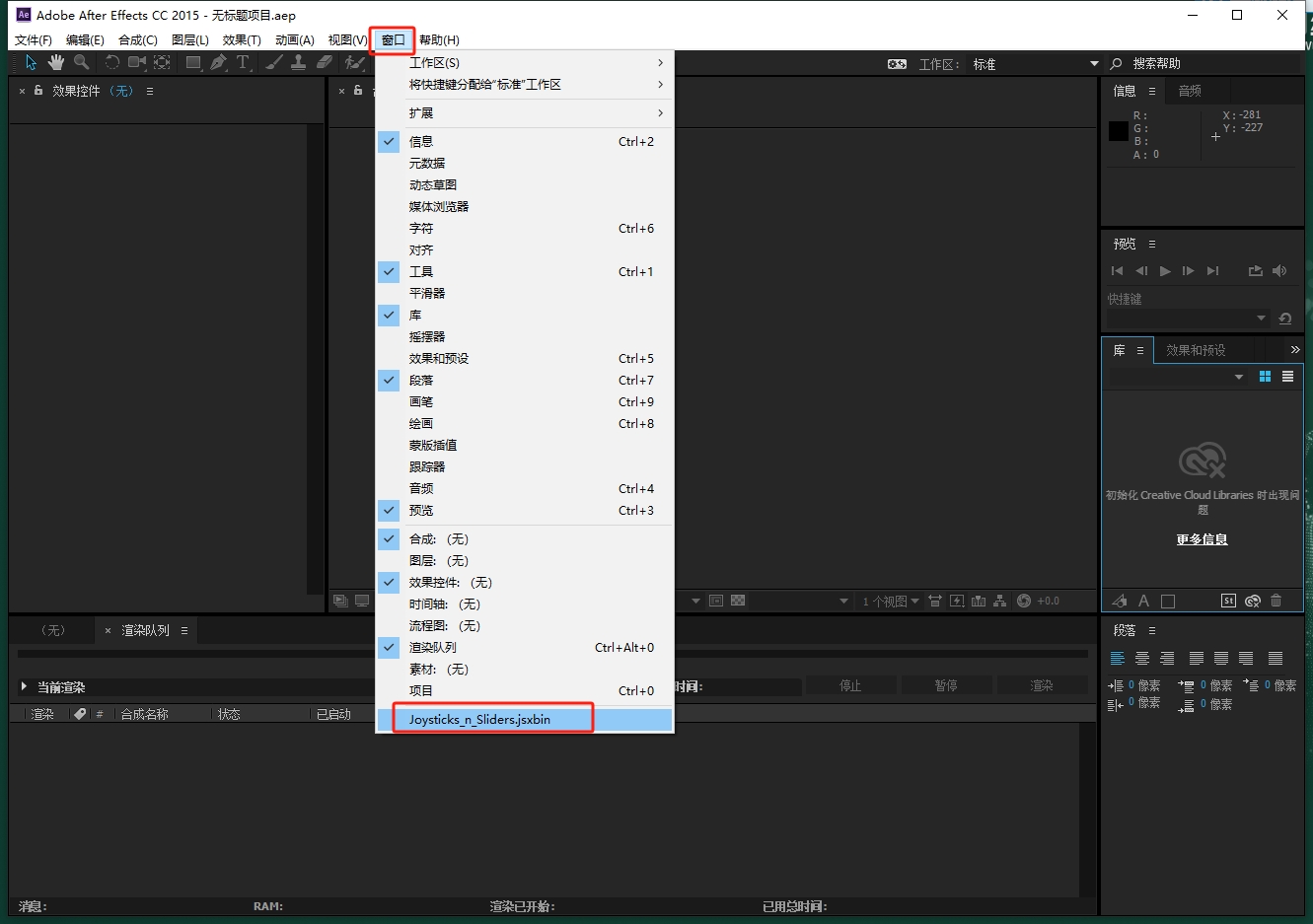Switch library to grid view
Screen dimensions: 1313x924
[x=1265, y=377]
